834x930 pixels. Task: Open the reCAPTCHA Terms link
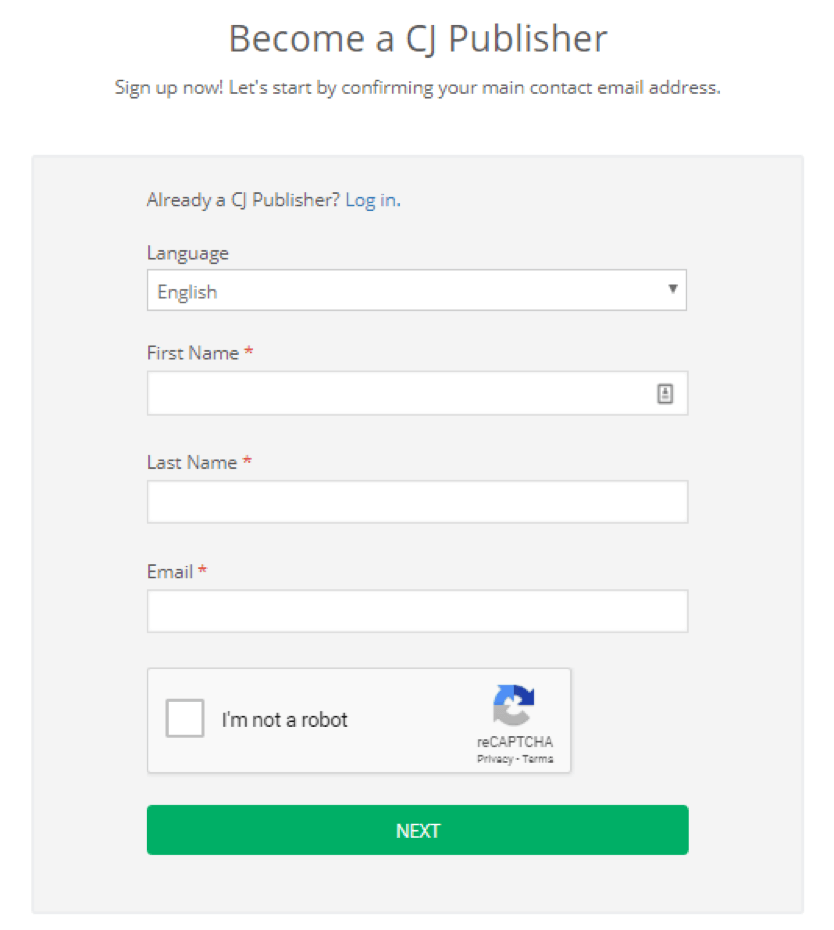pyautogui.click(x=537, y=759)
